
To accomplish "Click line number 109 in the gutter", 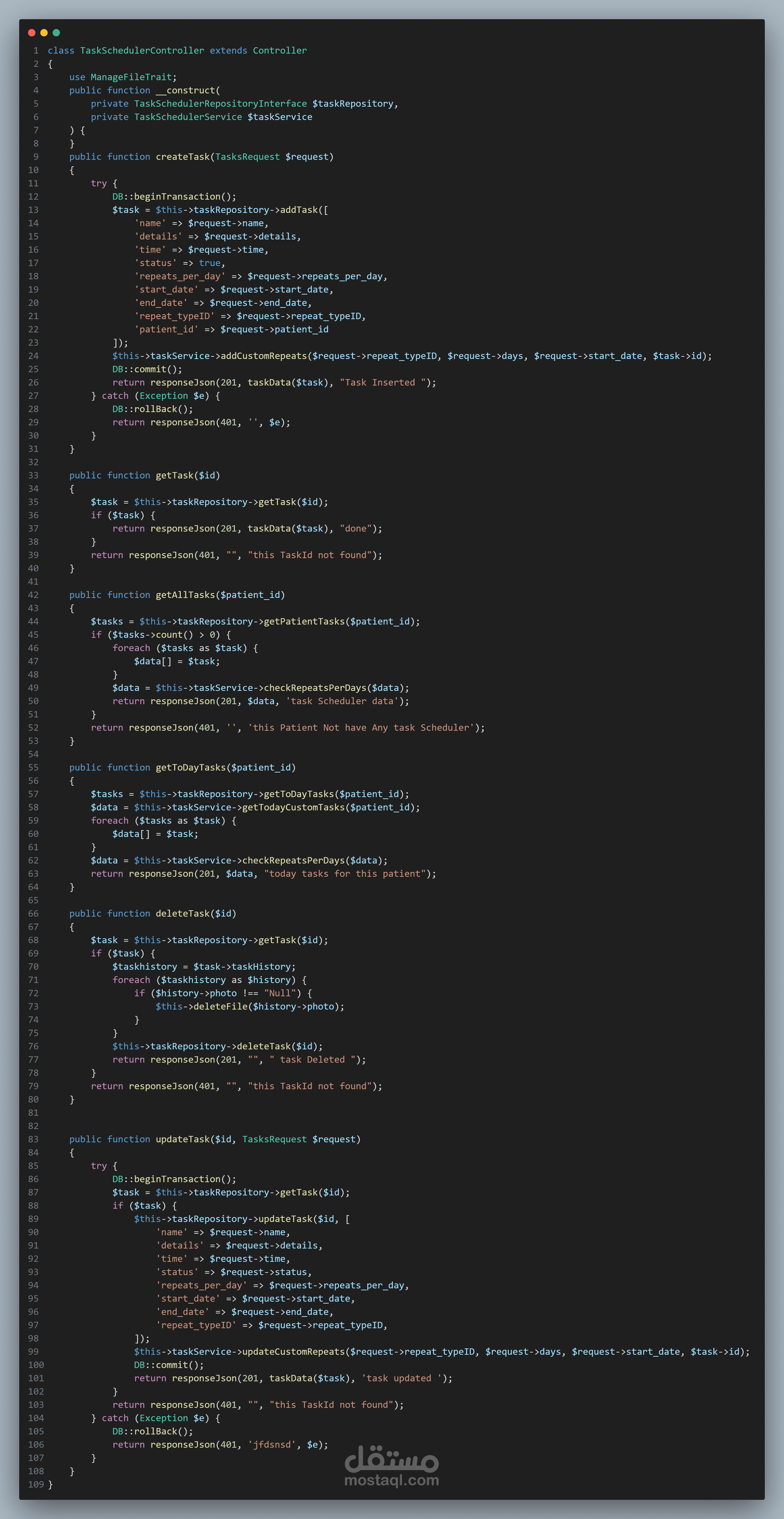I will tap(36, 1484).
